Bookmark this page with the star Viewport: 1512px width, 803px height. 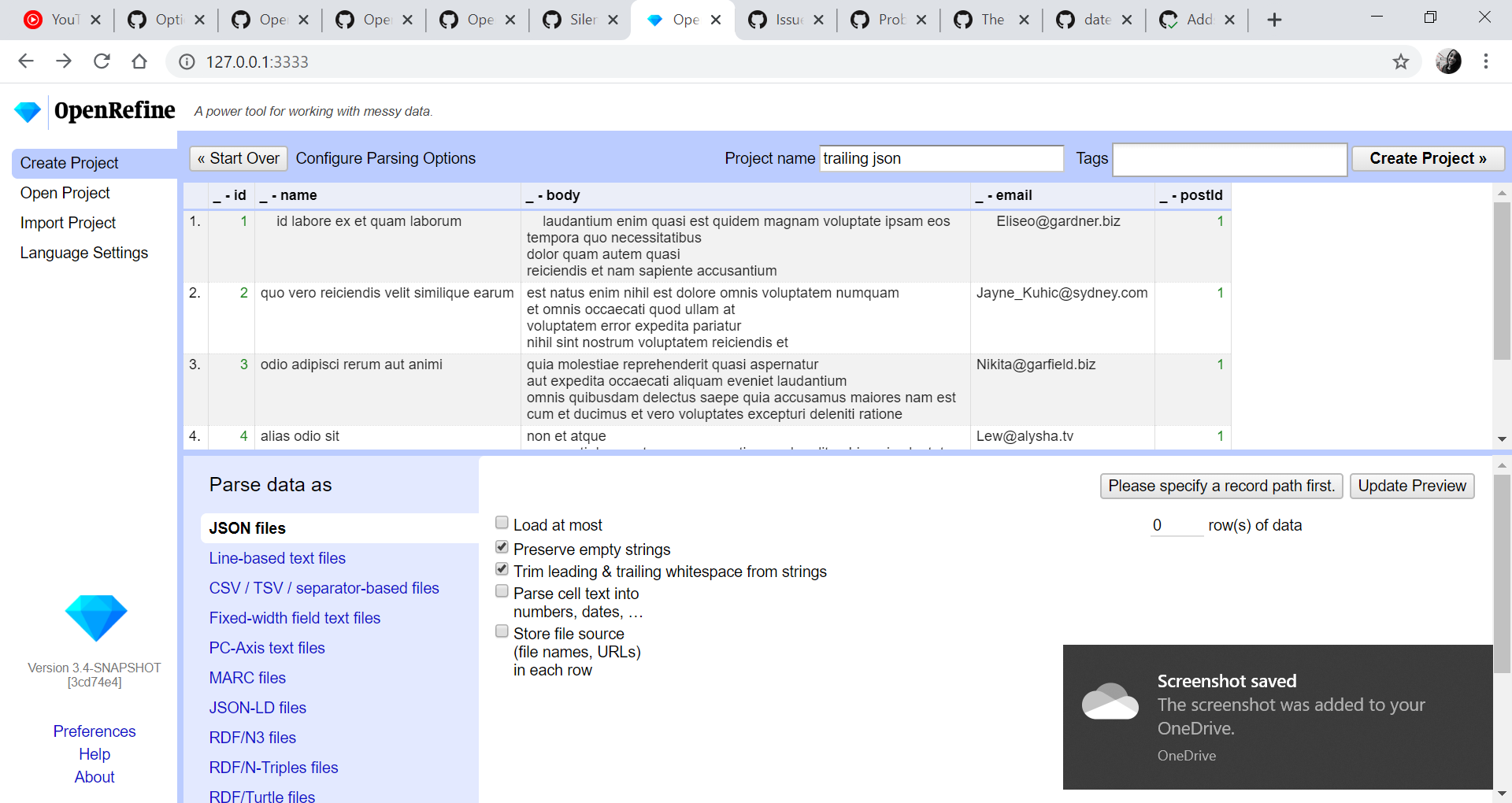tap(1401, 61)
